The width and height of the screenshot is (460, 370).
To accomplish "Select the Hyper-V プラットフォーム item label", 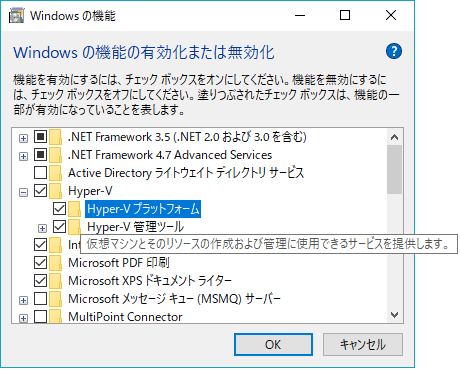I will [143, 209].
